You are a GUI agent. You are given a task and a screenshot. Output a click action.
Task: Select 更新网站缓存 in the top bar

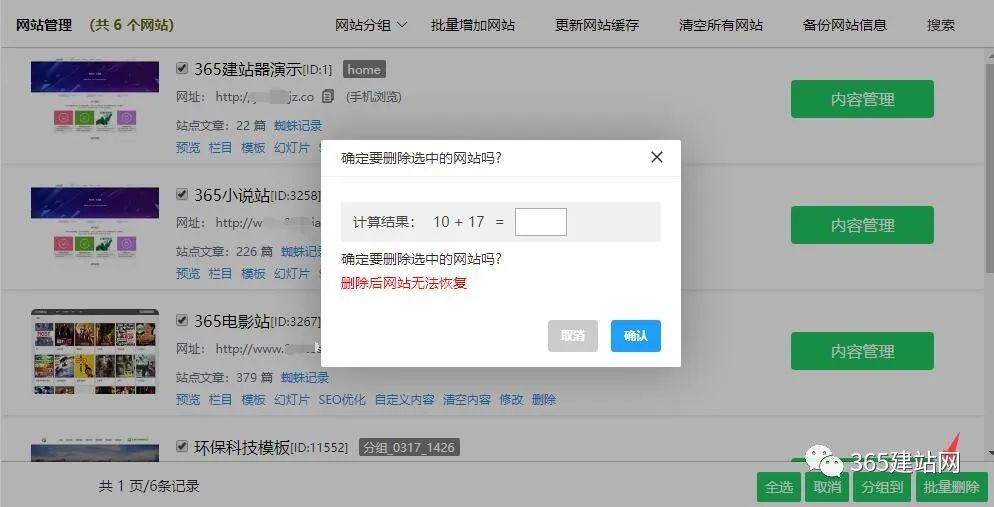click(597, 25)
